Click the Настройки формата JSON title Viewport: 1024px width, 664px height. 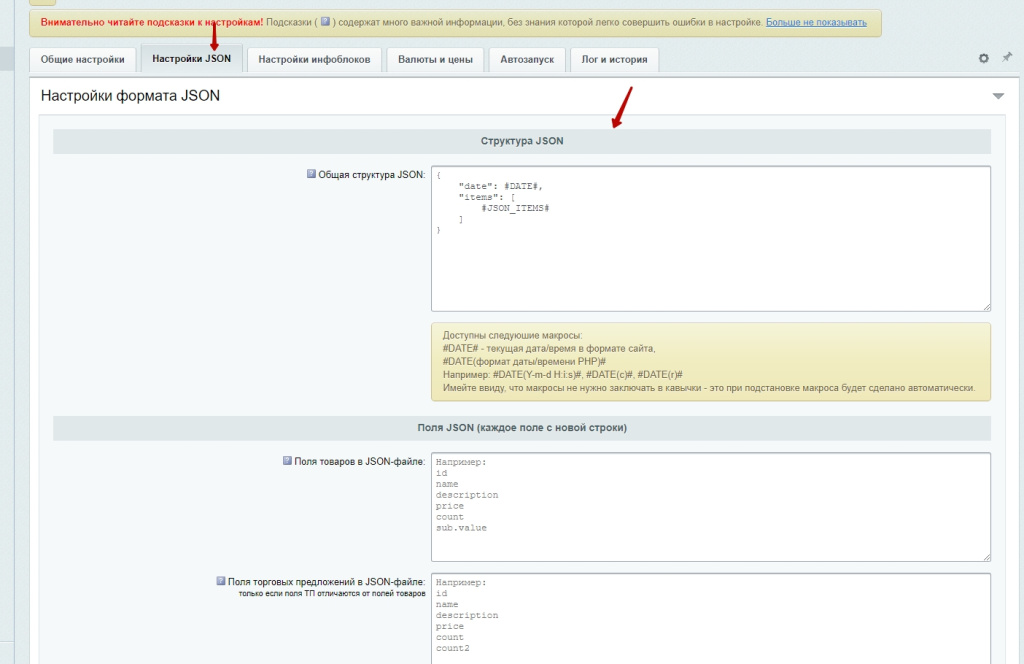point(130,95)
